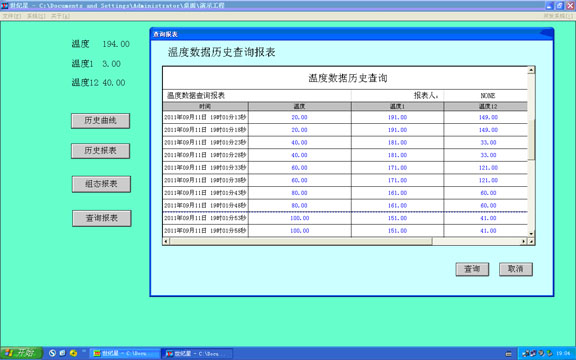Image resolution: width=576 pixels, height=360 pixels.
Task: Select the time cell ending in 19时01分28秒
Action: coord(205,155)
